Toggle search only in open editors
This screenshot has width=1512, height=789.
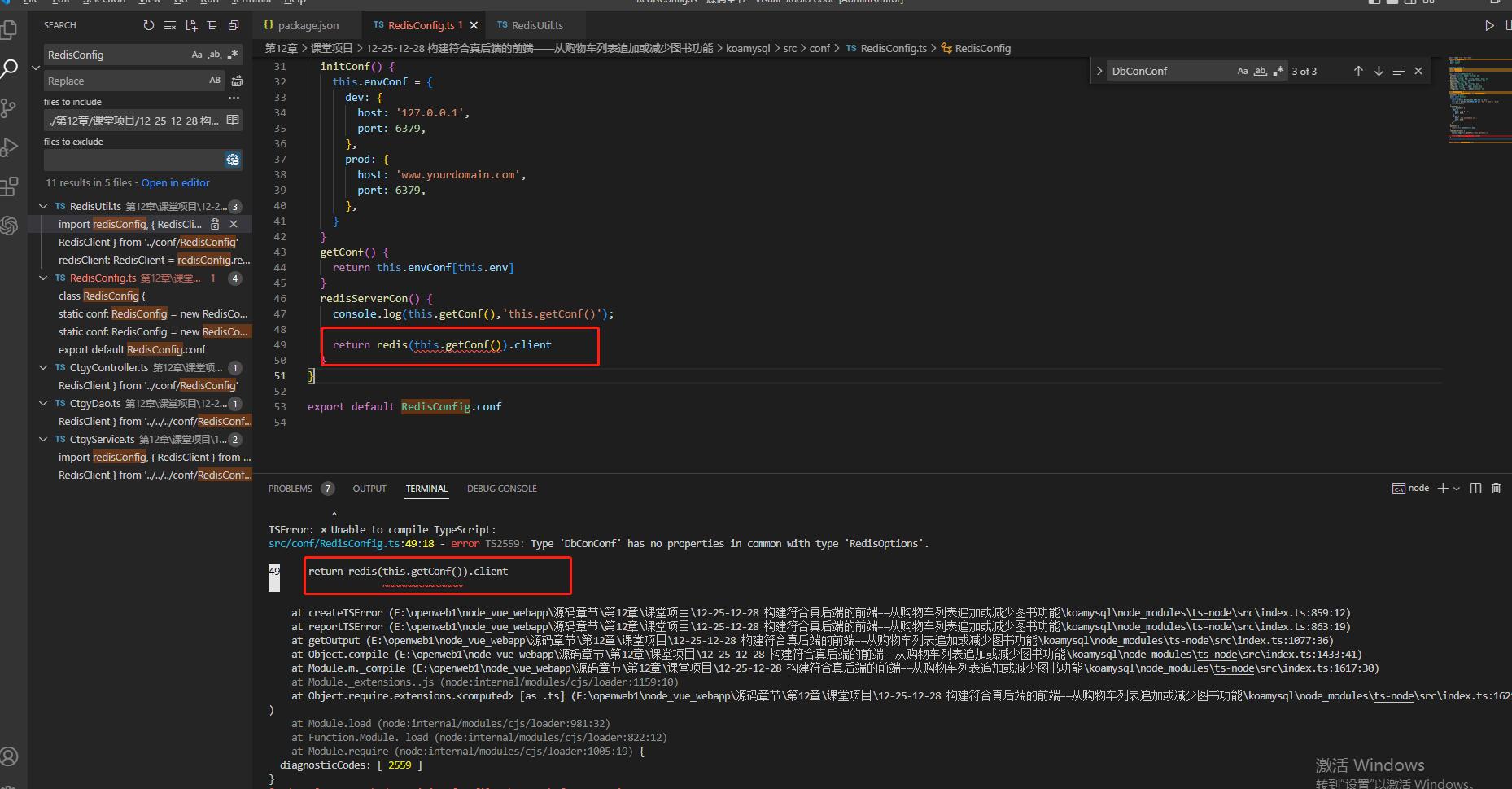pos(233,120)
